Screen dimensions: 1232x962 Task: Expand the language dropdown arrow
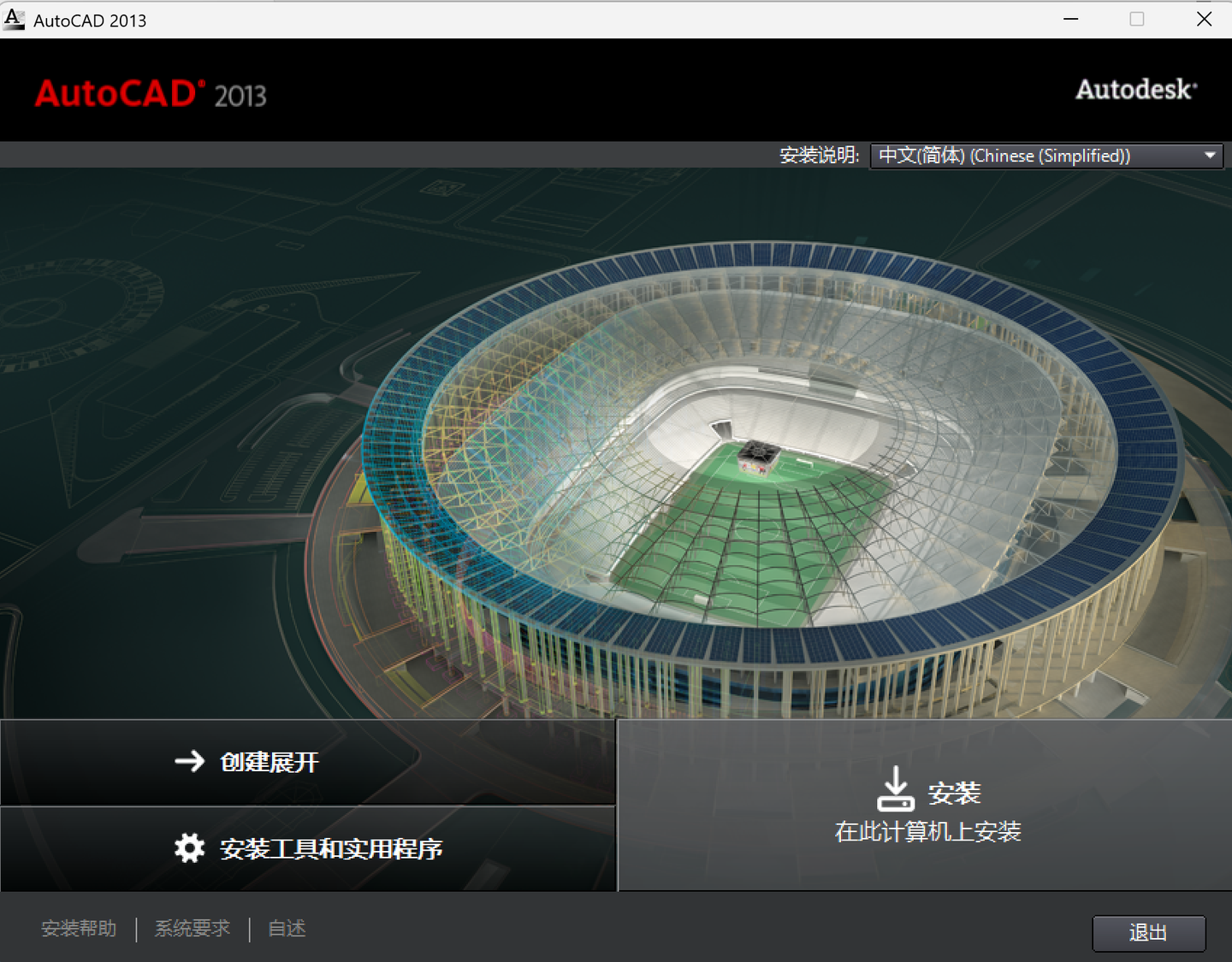click(x=1210, y=156)
